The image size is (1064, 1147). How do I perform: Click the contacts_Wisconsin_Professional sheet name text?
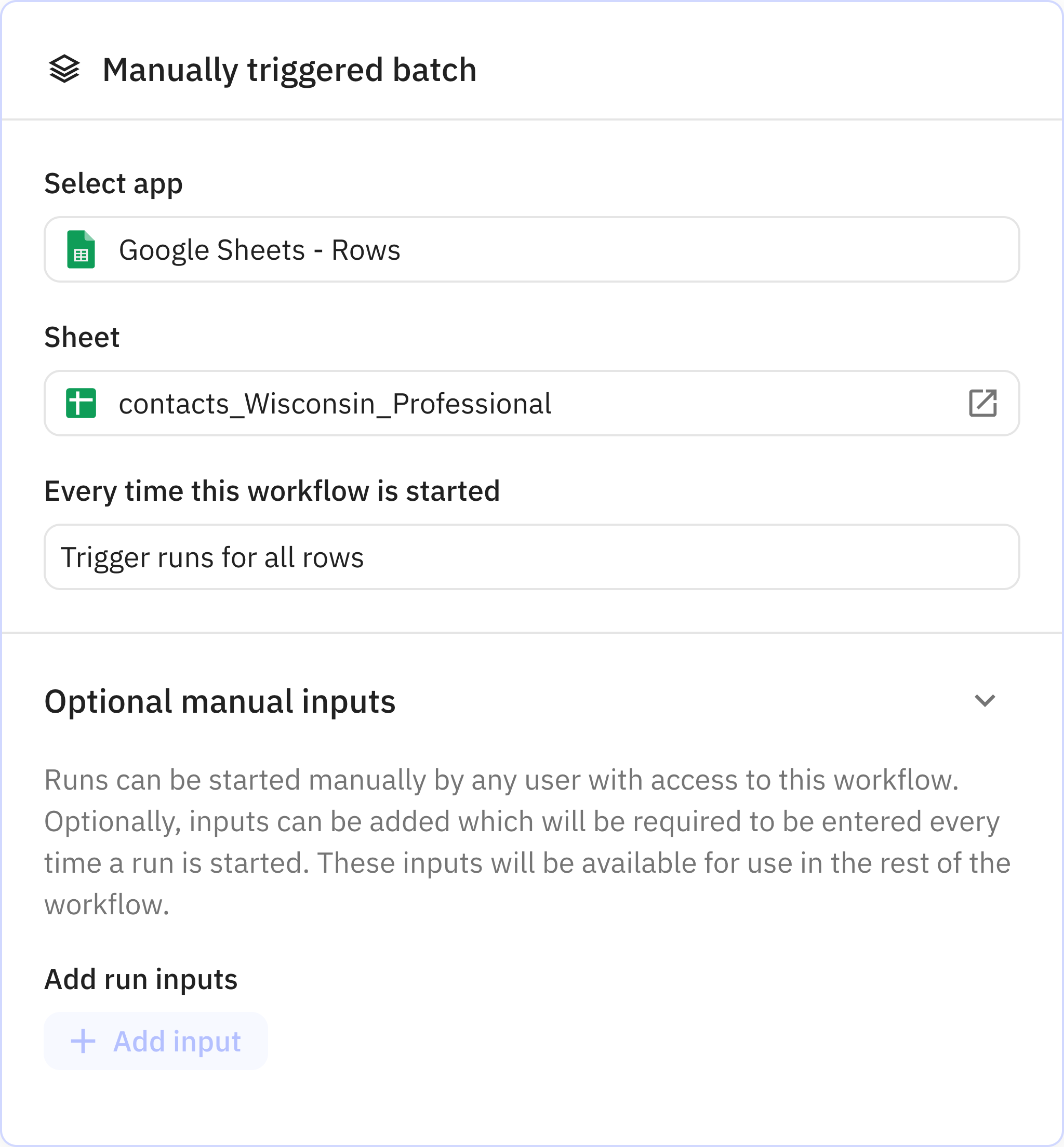click(x=335, y=404)
